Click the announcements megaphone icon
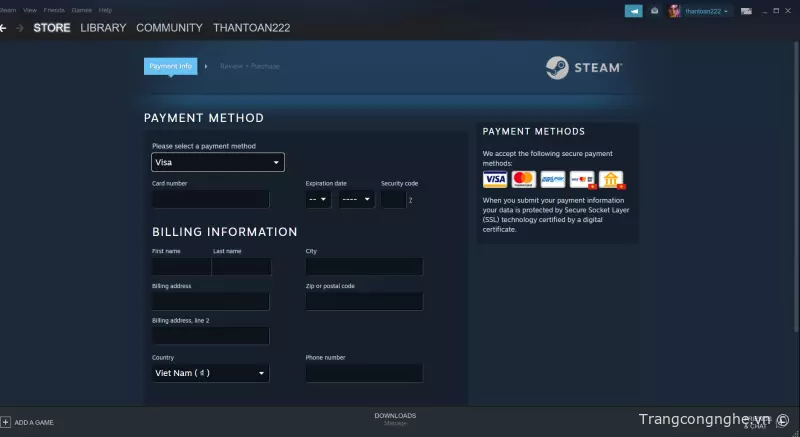This screenshot has height=437, width=800. pyautogui.click(x=633, y=10)
